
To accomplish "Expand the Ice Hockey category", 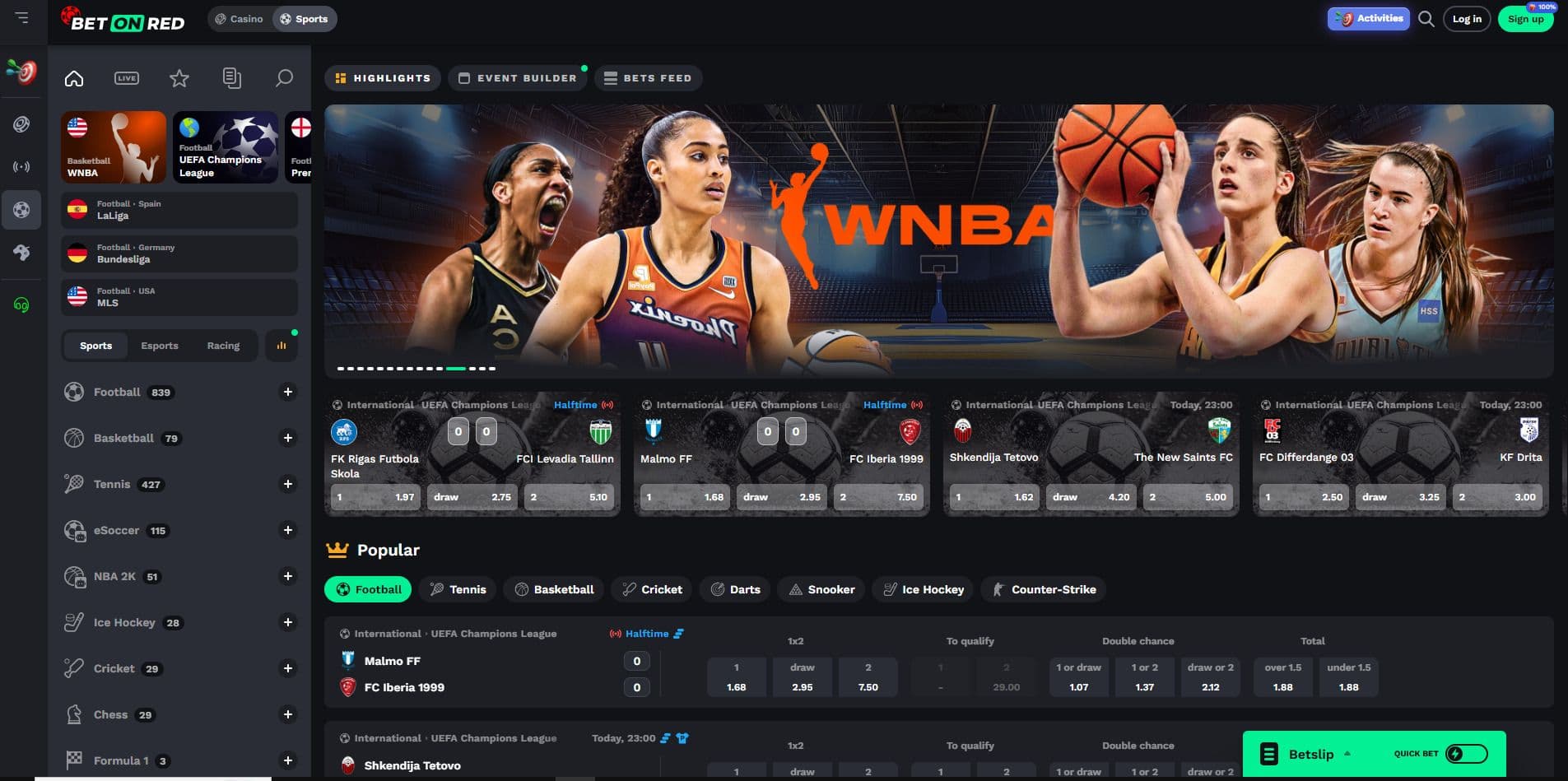I will click(x=288, y=622).
